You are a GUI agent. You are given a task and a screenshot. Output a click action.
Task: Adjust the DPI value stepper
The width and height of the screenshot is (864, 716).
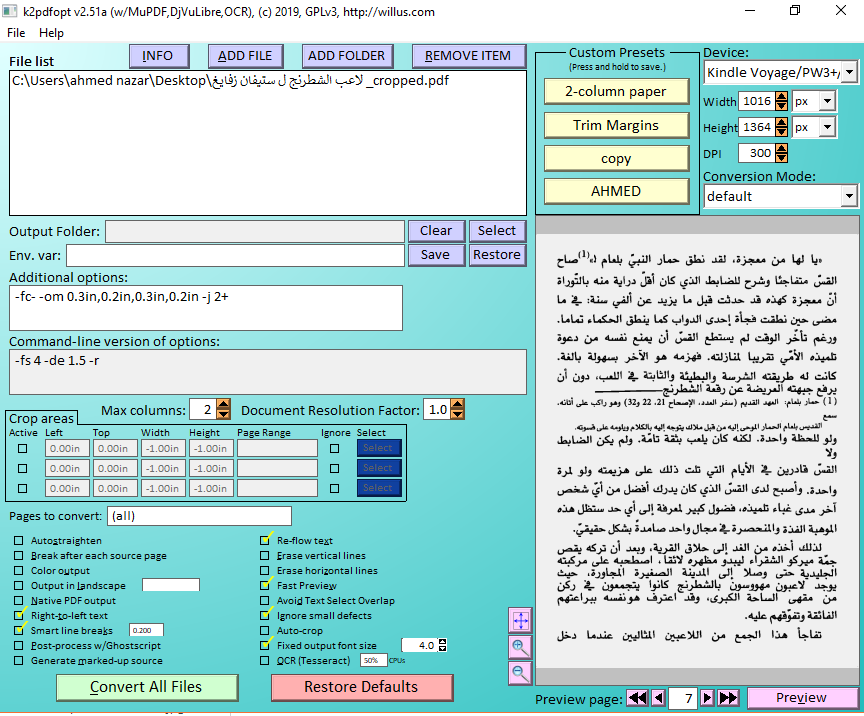point(781,153)
